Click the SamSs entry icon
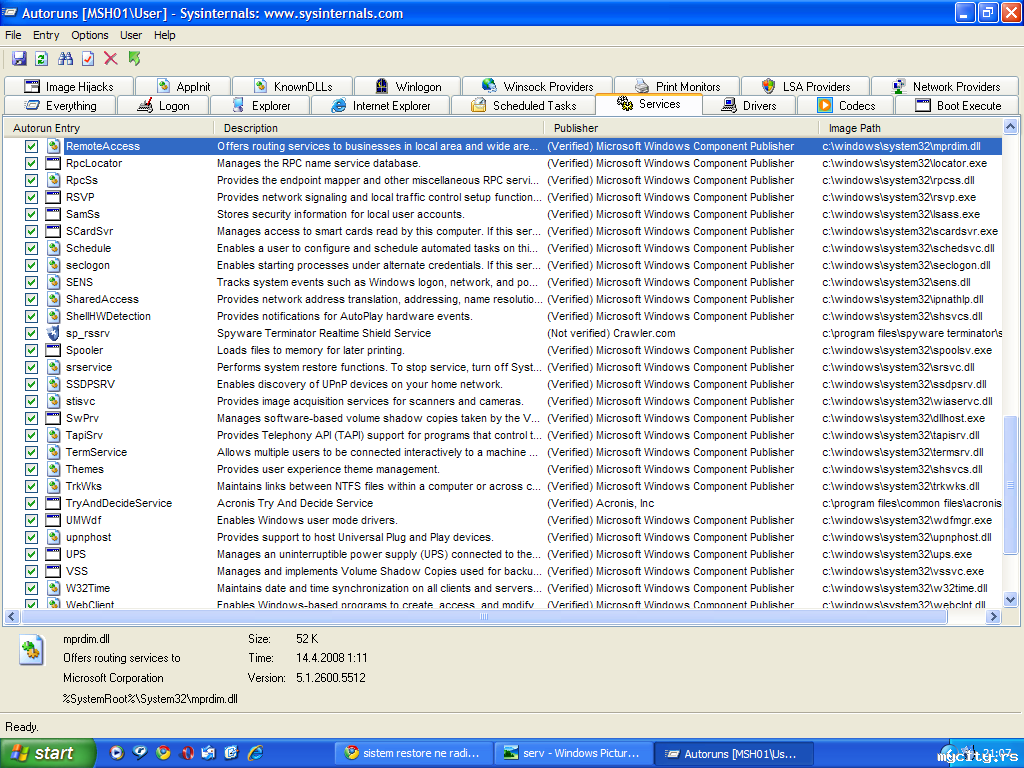 (x=53, y=214)
